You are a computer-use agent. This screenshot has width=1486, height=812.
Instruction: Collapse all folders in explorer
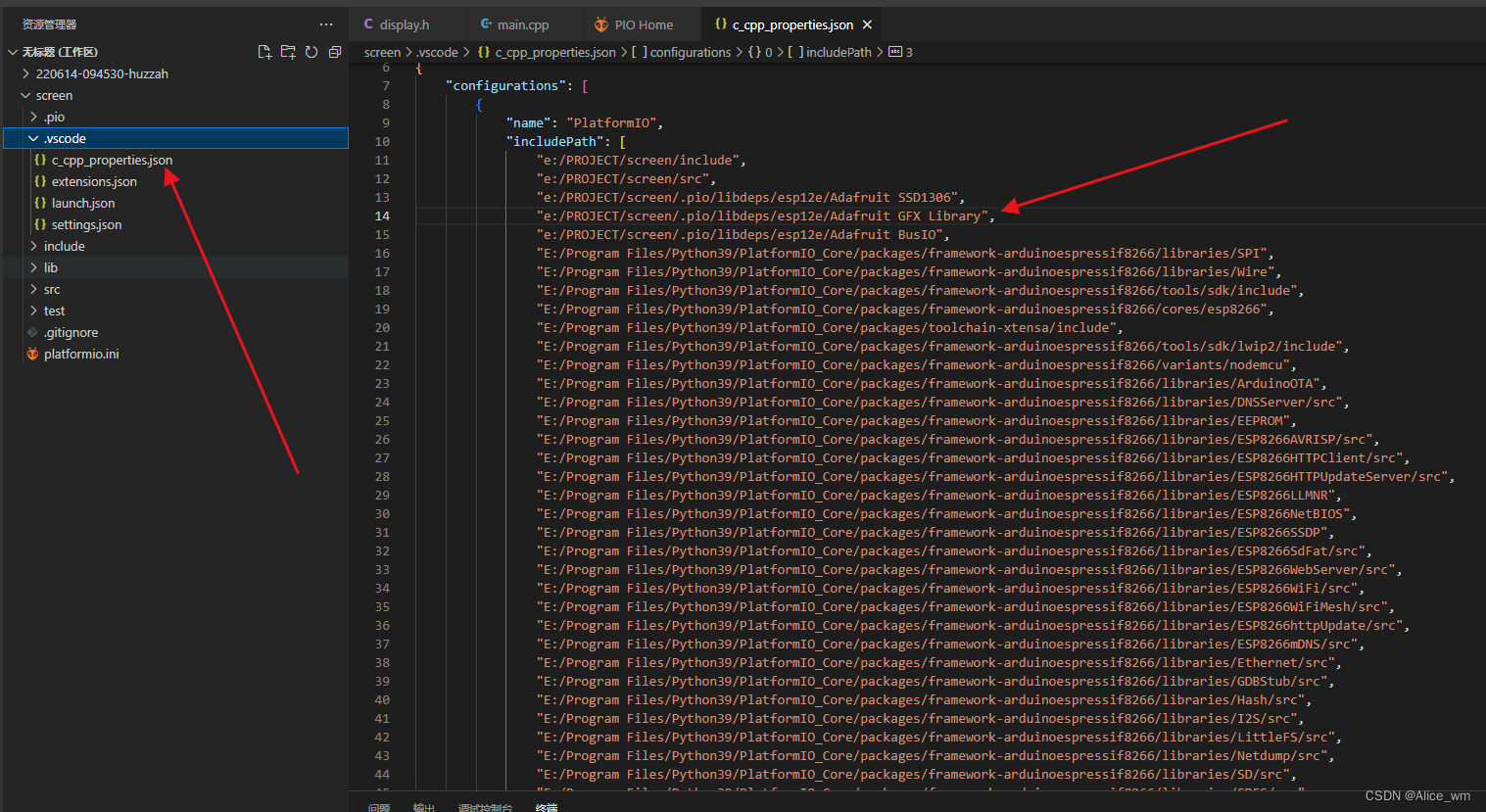pos(335,52)
